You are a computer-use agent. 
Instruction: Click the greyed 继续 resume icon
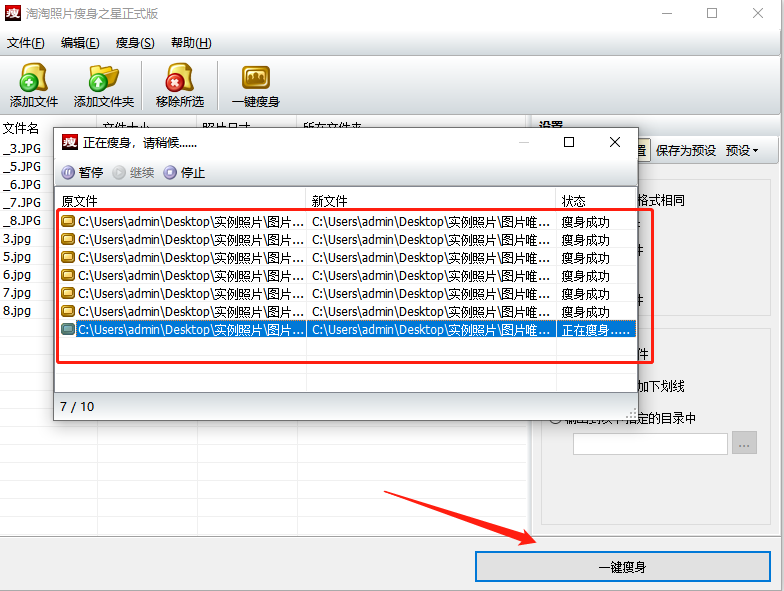click(x=119, y=172)
